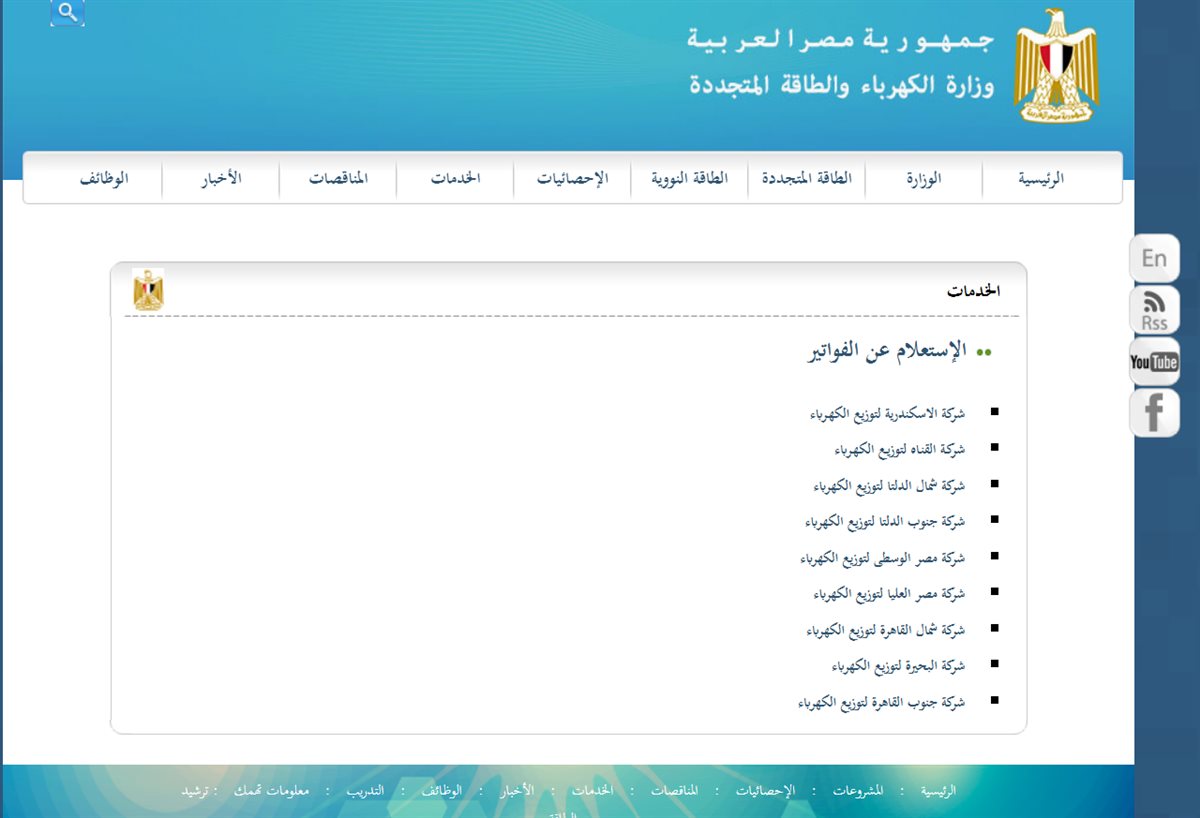Image resolution: width=1200 pixels, height=818 pixels.
Task: Click the جمهورية مصر العربية header text
Action: click(842, 40)
